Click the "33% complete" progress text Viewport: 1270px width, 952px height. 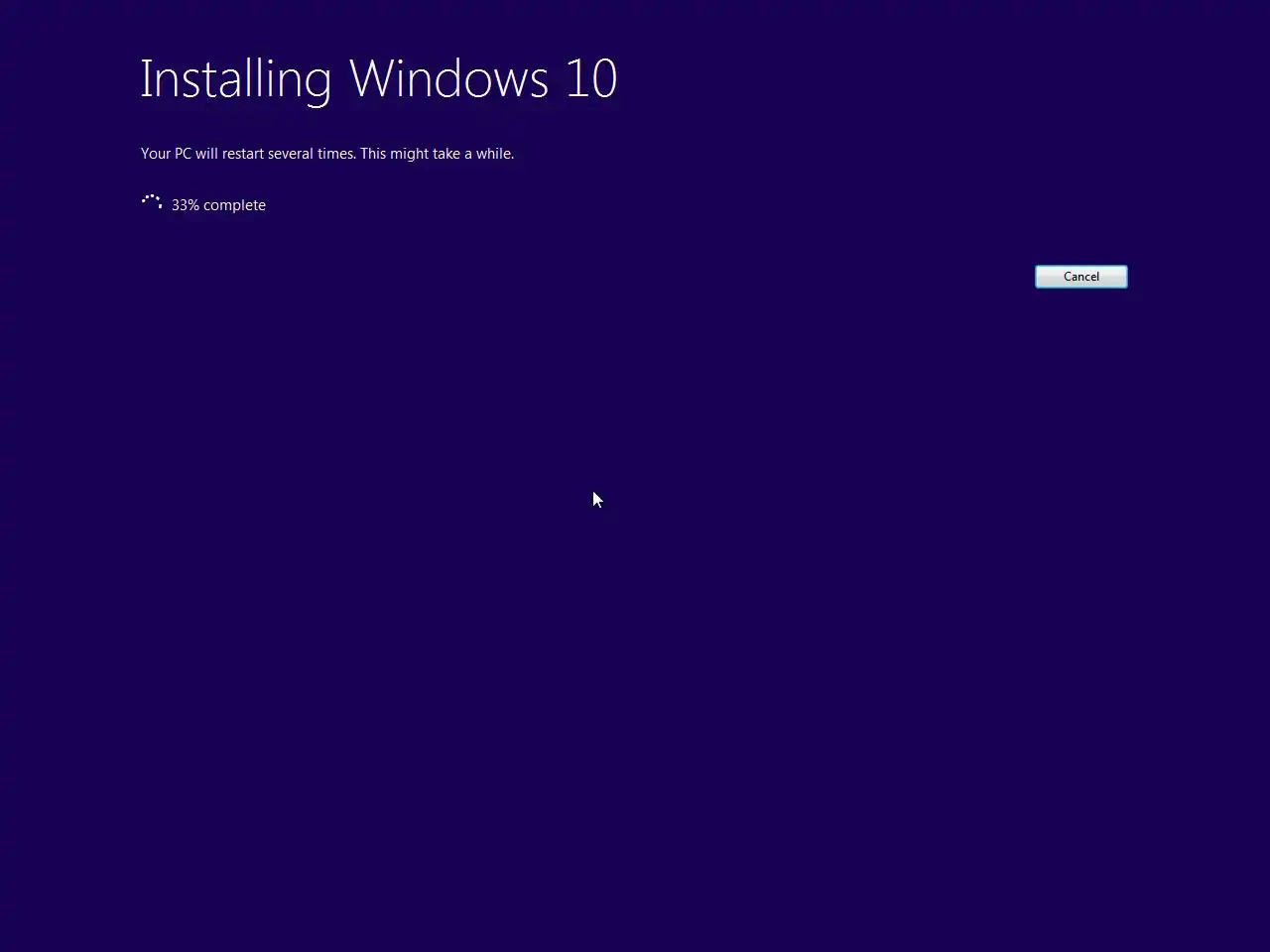point(218,205)
